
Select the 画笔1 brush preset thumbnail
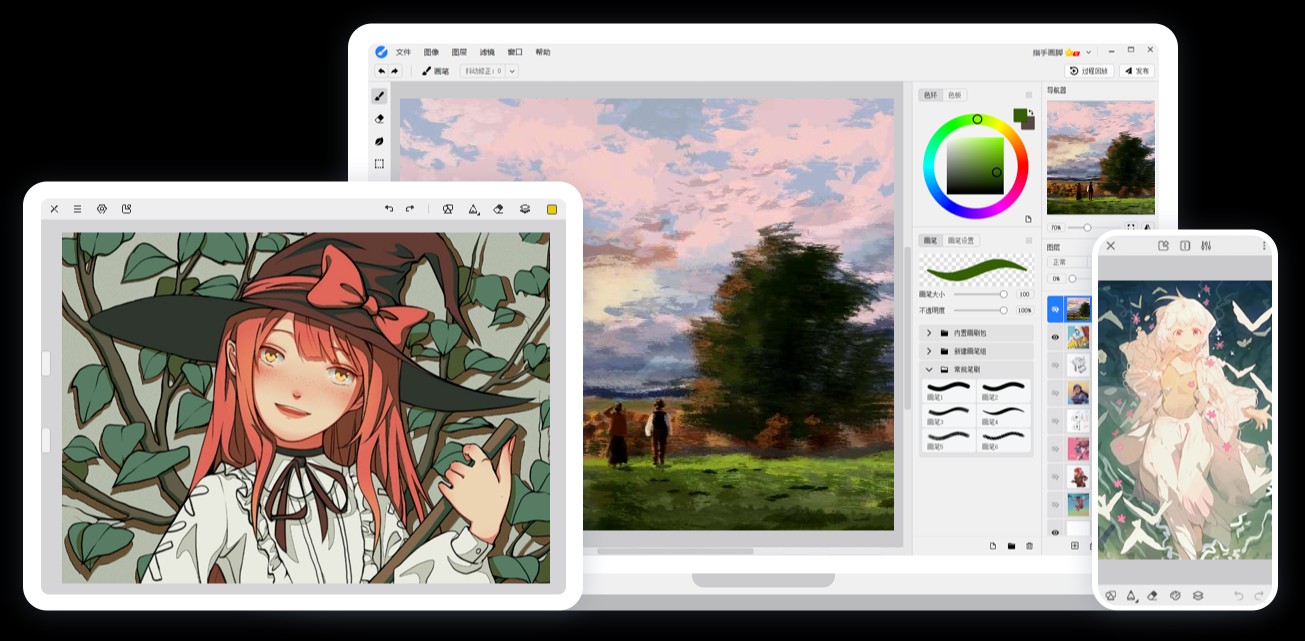948,389
